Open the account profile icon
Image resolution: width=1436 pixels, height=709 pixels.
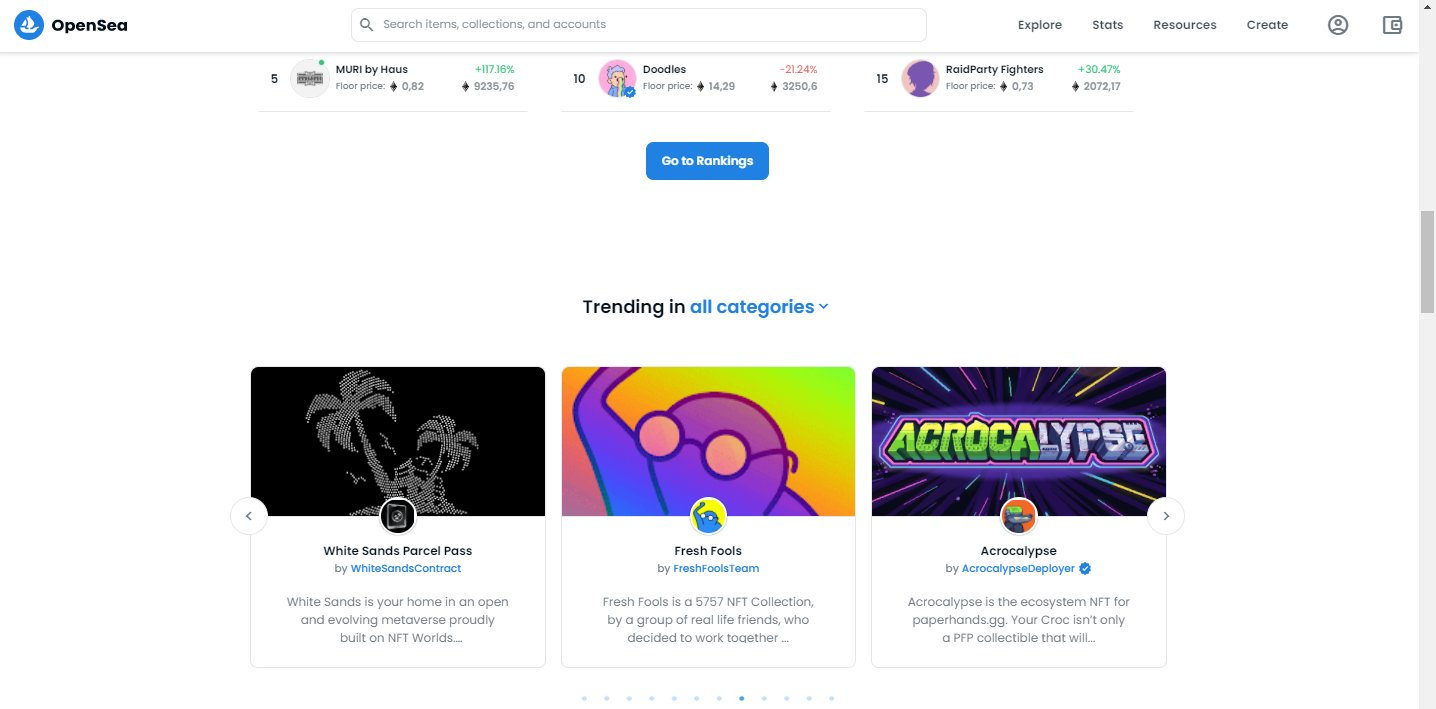[x=1338, y=25]
